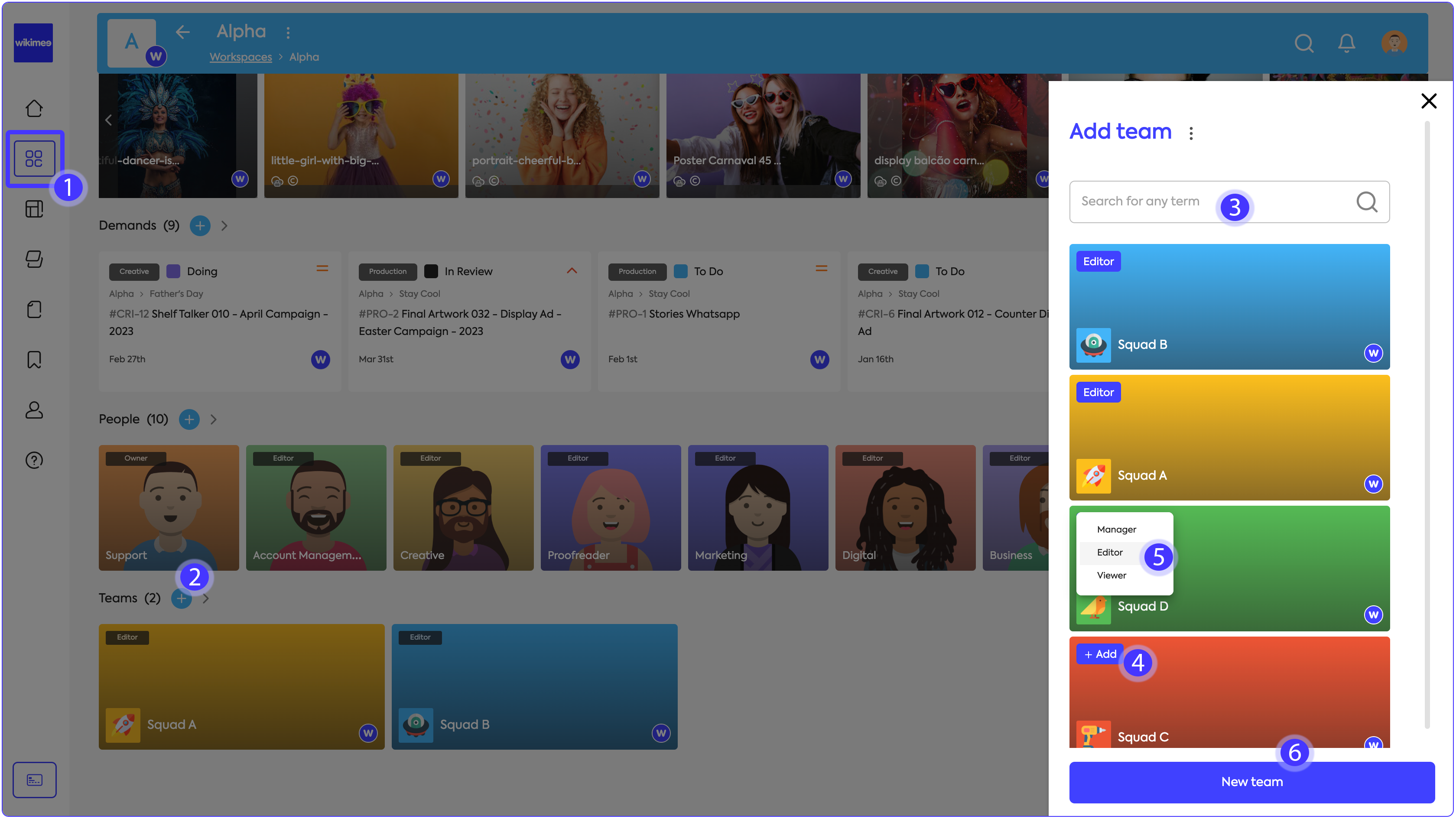The height and width of the screenshot is (819, 1456).
Task: Open the Add team three-dot menu
Action: [x=1191, y=133]
